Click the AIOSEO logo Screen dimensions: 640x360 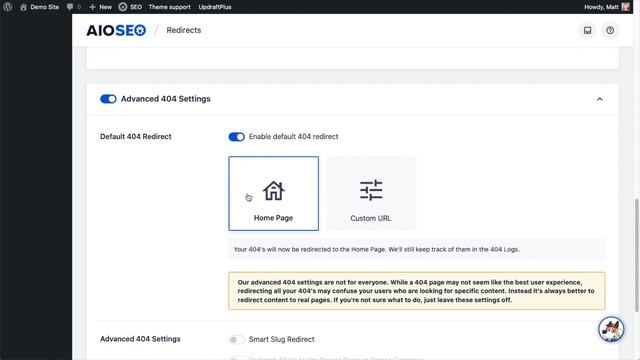[x=116, y=30]
